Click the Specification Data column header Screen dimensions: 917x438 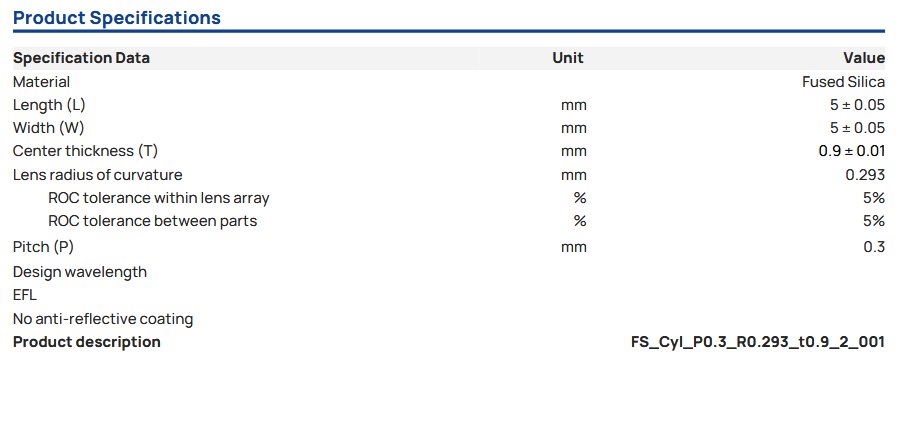pos(81,58)
